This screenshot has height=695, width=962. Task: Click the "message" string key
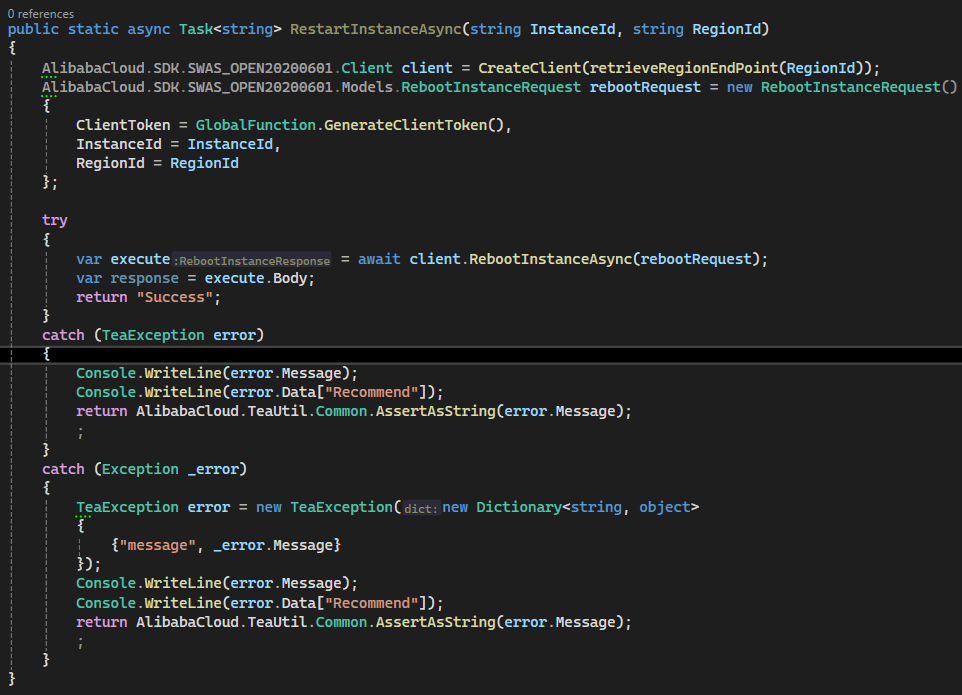tap(158, 545)
